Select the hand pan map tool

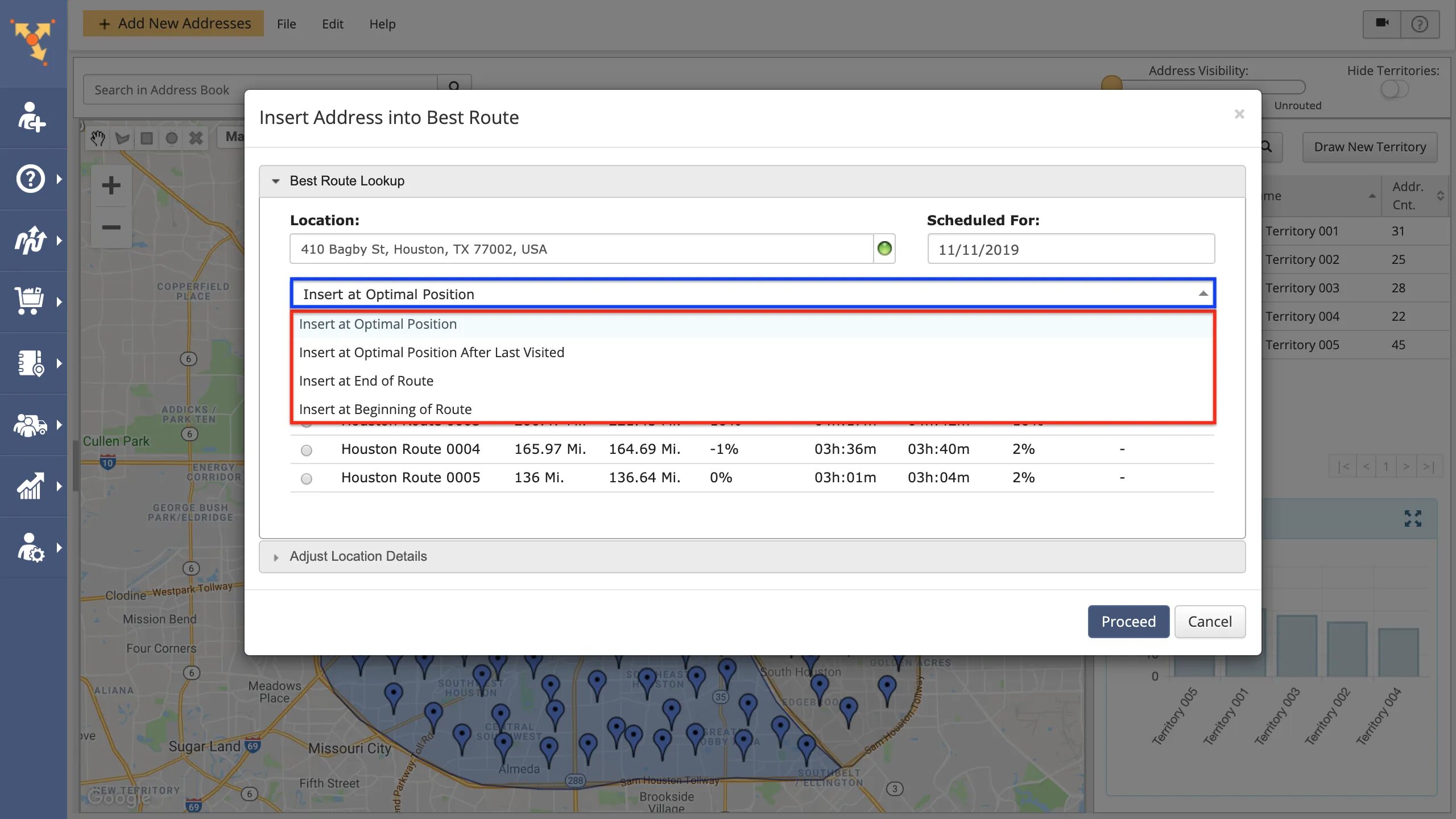[98, 138]
